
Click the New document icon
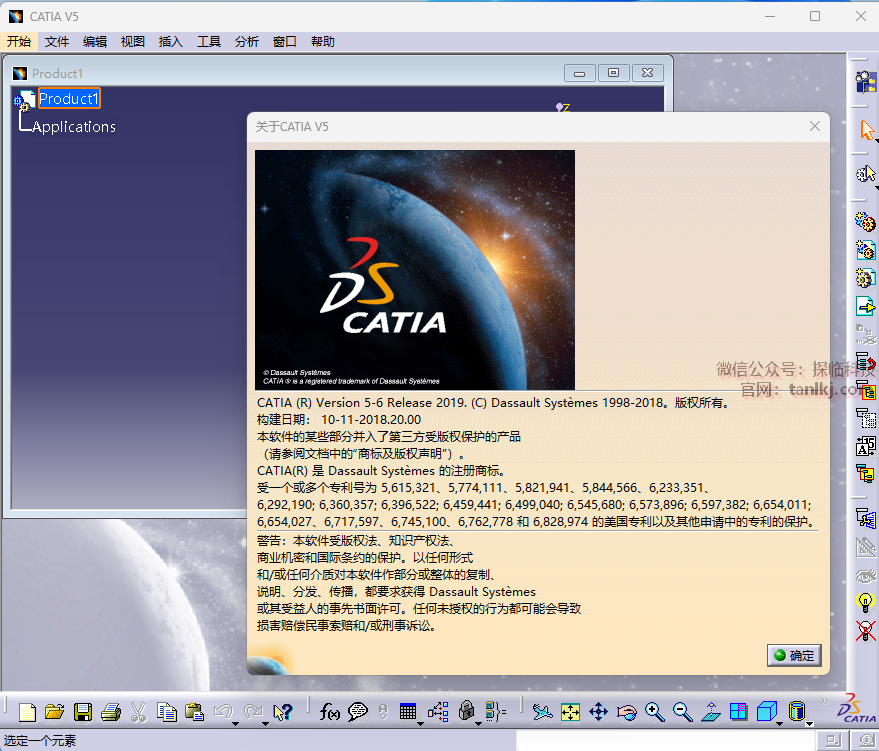coord(28,712)
